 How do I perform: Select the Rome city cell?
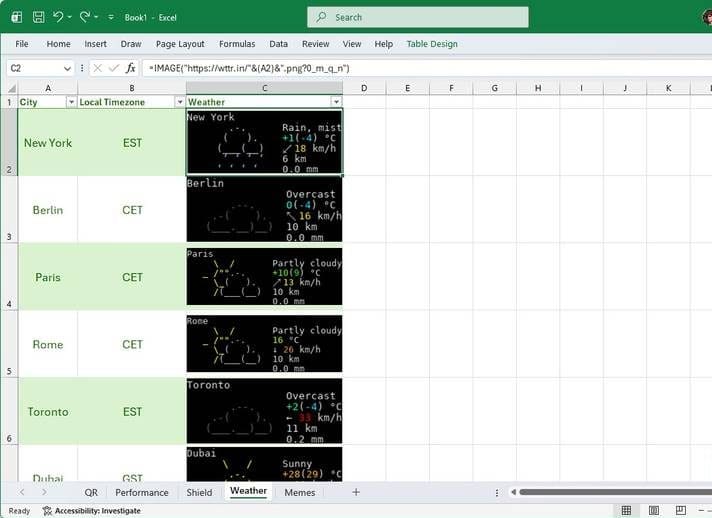coord(48,344)
